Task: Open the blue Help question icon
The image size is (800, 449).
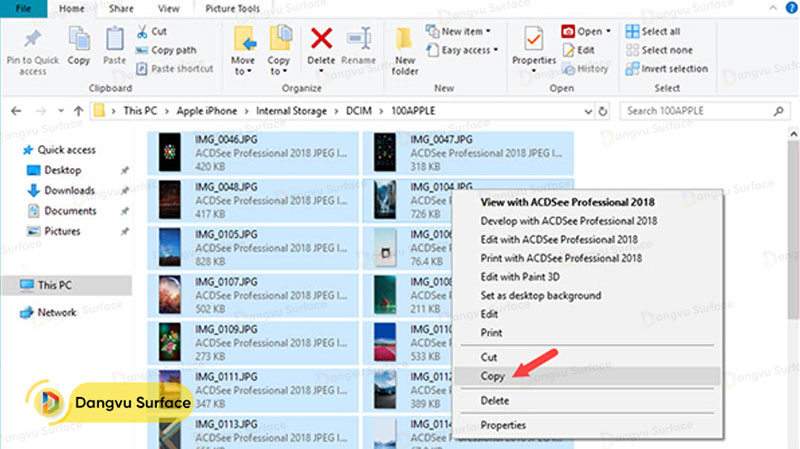Action: (x=791, y=8)
